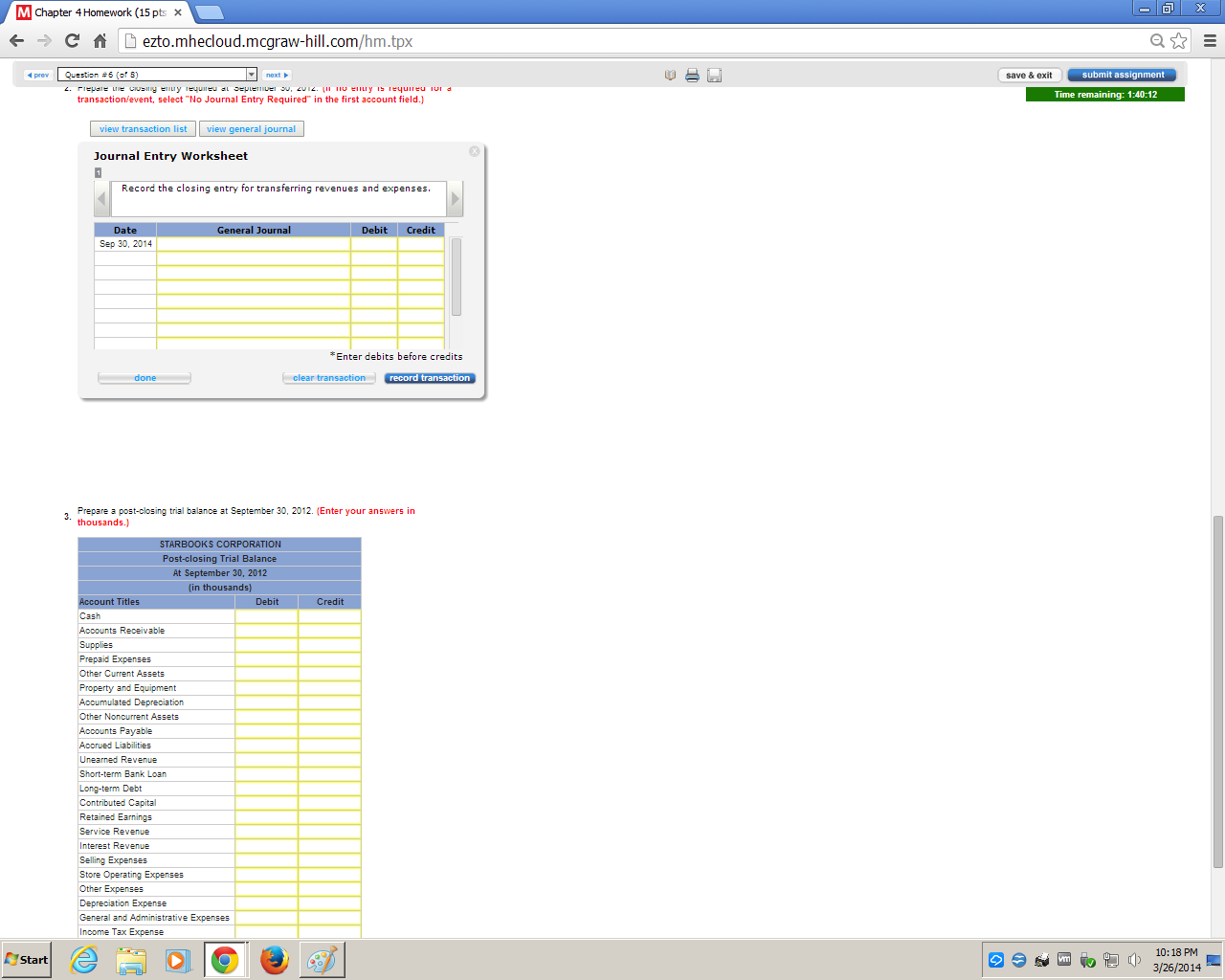Bookmark this page with the star icon

point(1178,41)
